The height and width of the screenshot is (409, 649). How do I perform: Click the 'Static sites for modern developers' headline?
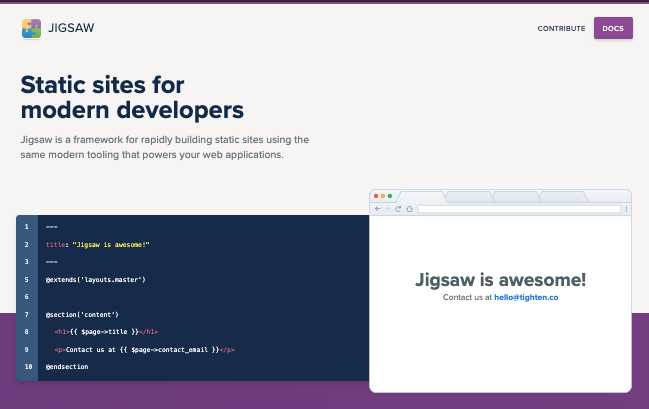pos(132,97)
